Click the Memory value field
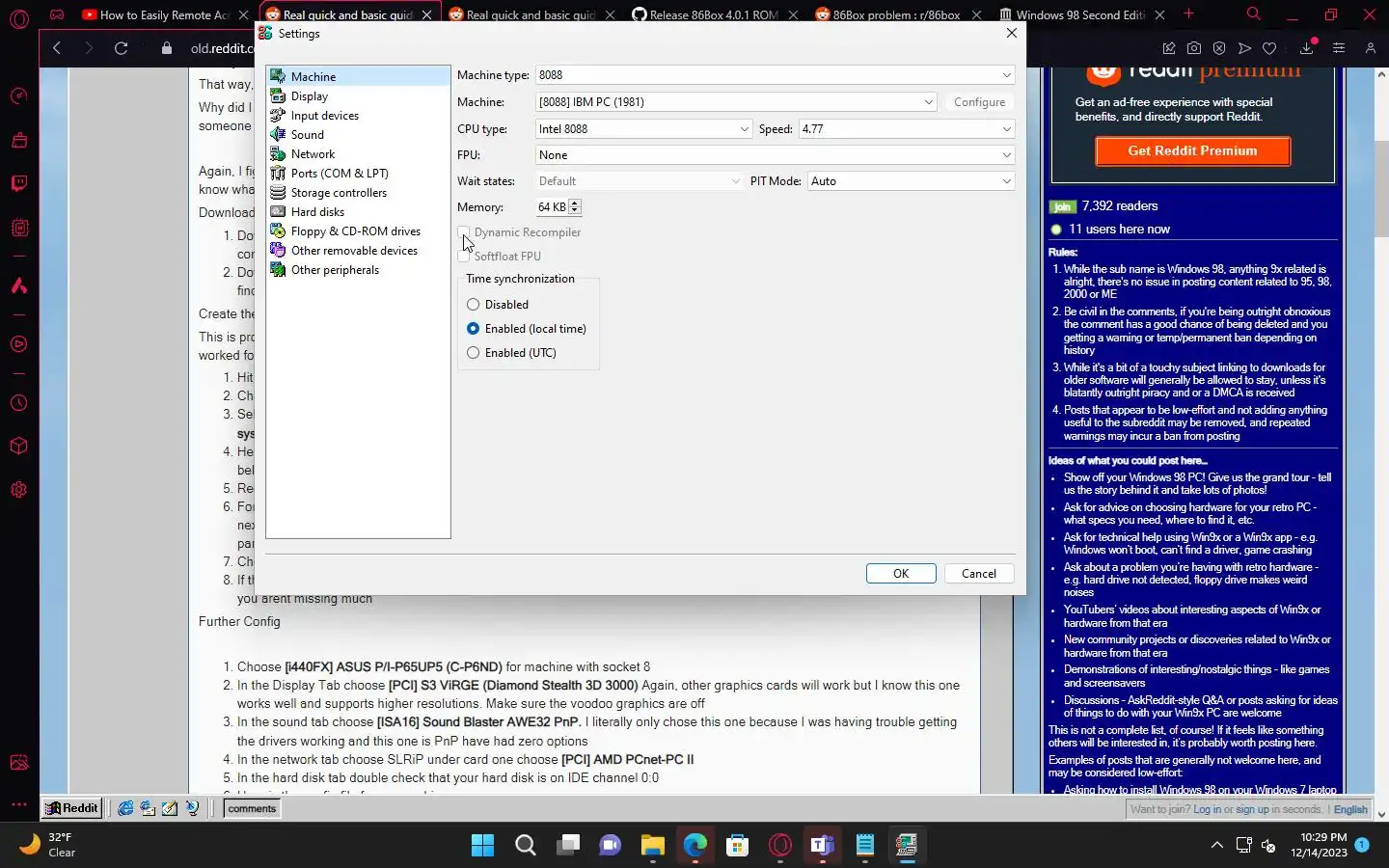The image size is (1389, 868). click(x=552, y=207)
